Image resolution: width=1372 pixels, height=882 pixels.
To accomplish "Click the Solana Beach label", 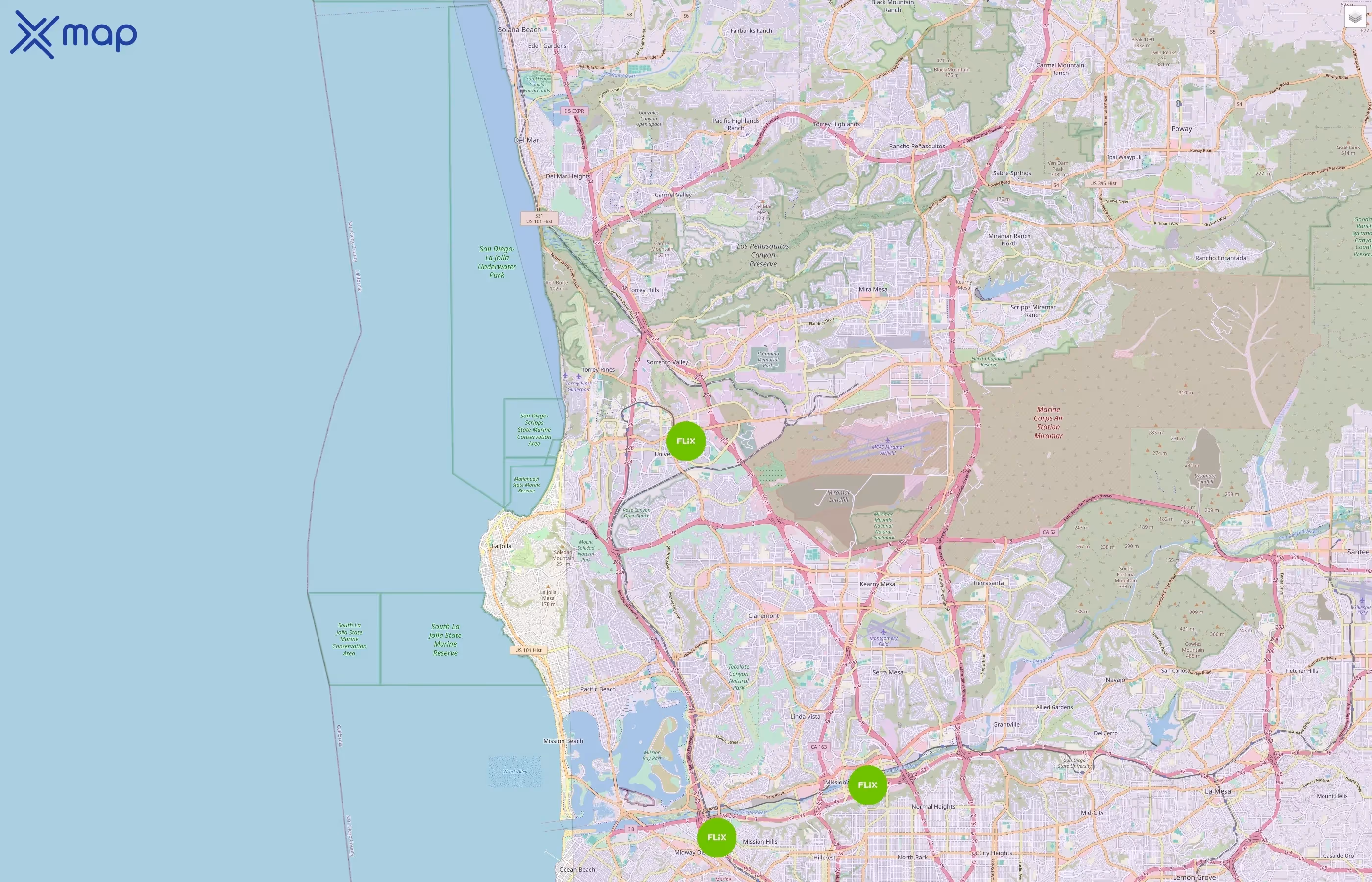I will point(519,30).
